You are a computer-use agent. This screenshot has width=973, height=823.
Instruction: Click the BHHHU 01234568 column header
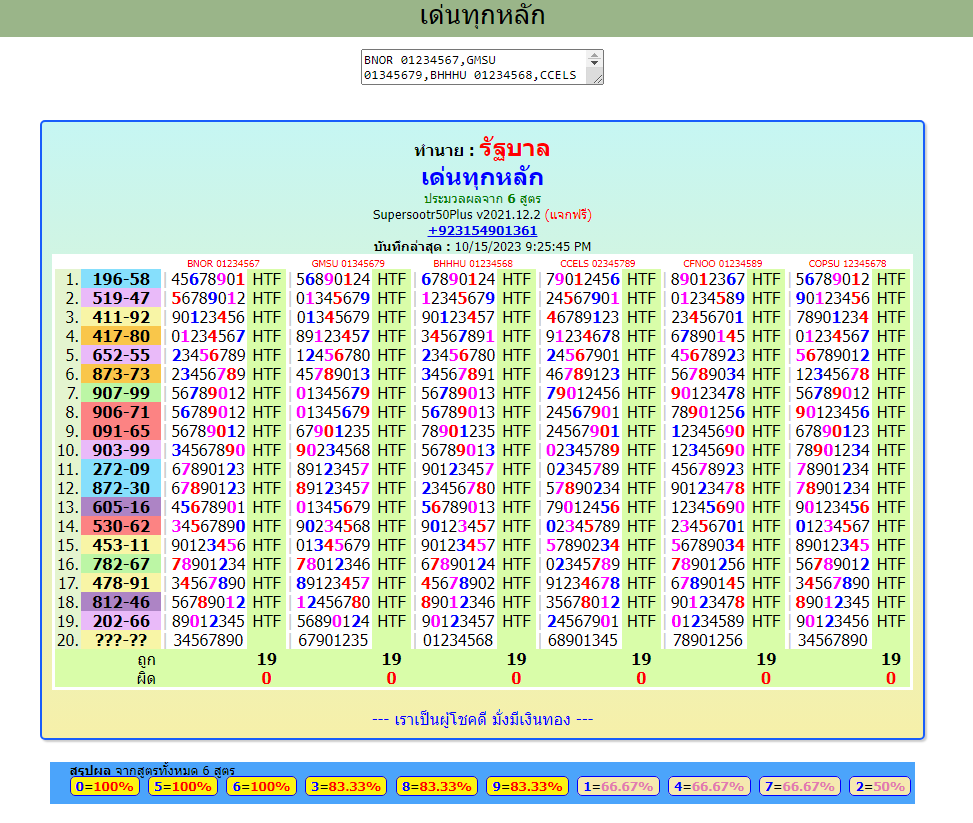click(473, 263)
